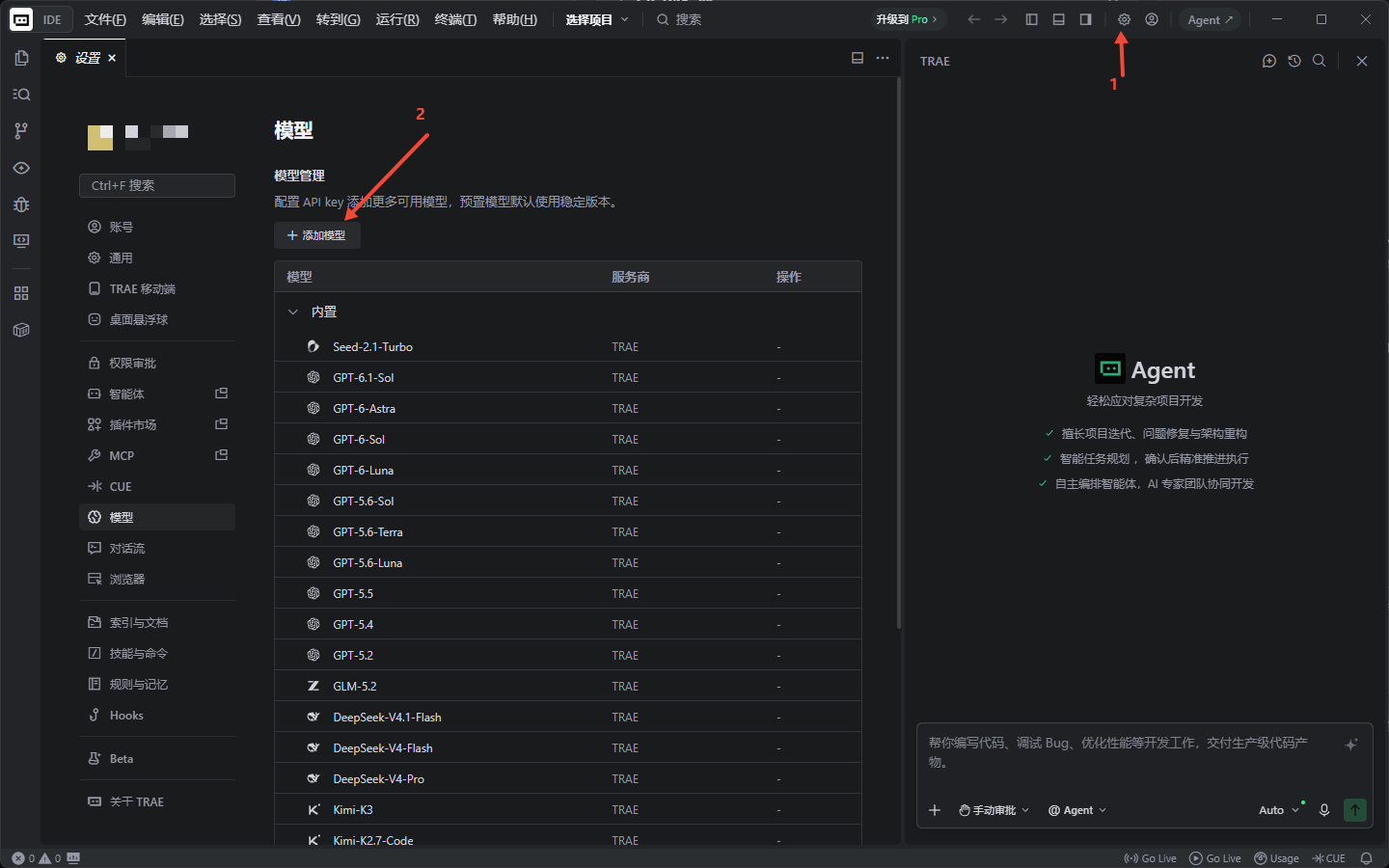
Task: Open the 选择项目 project dropdown
Action: pos(597,19)
